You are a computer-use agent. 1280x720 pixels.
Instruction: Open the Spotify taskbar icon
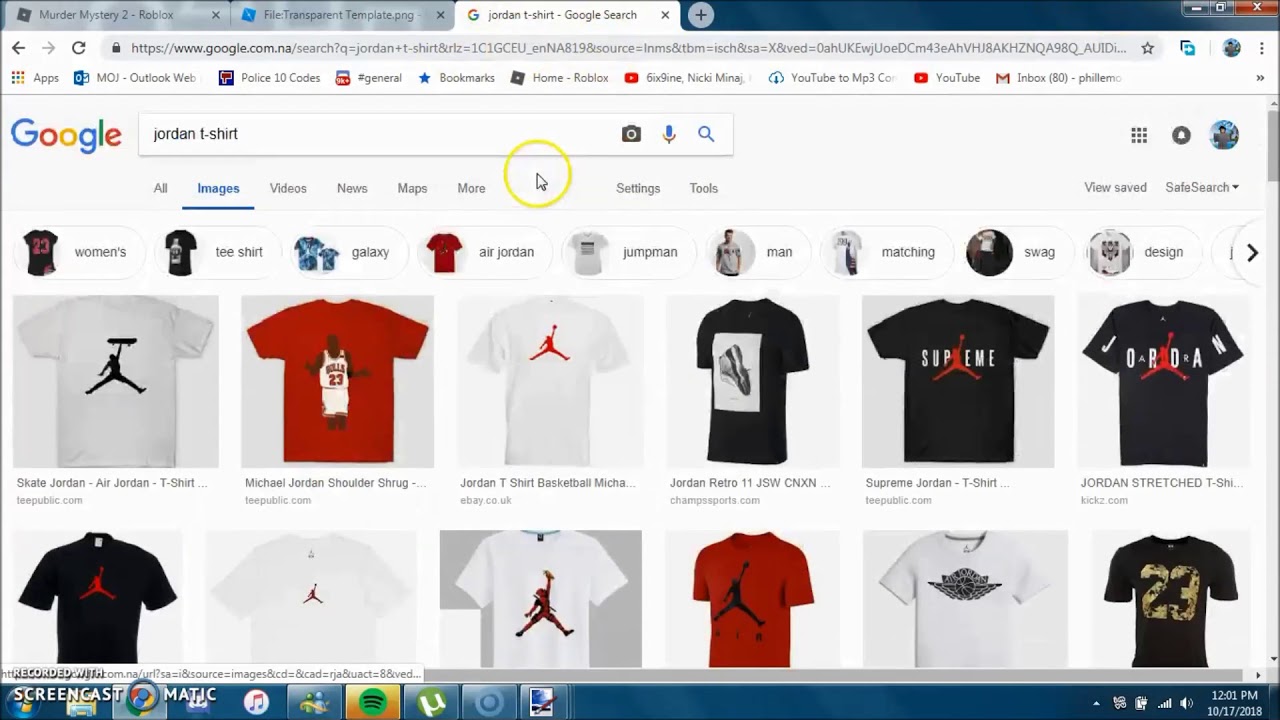click(373, 702)
